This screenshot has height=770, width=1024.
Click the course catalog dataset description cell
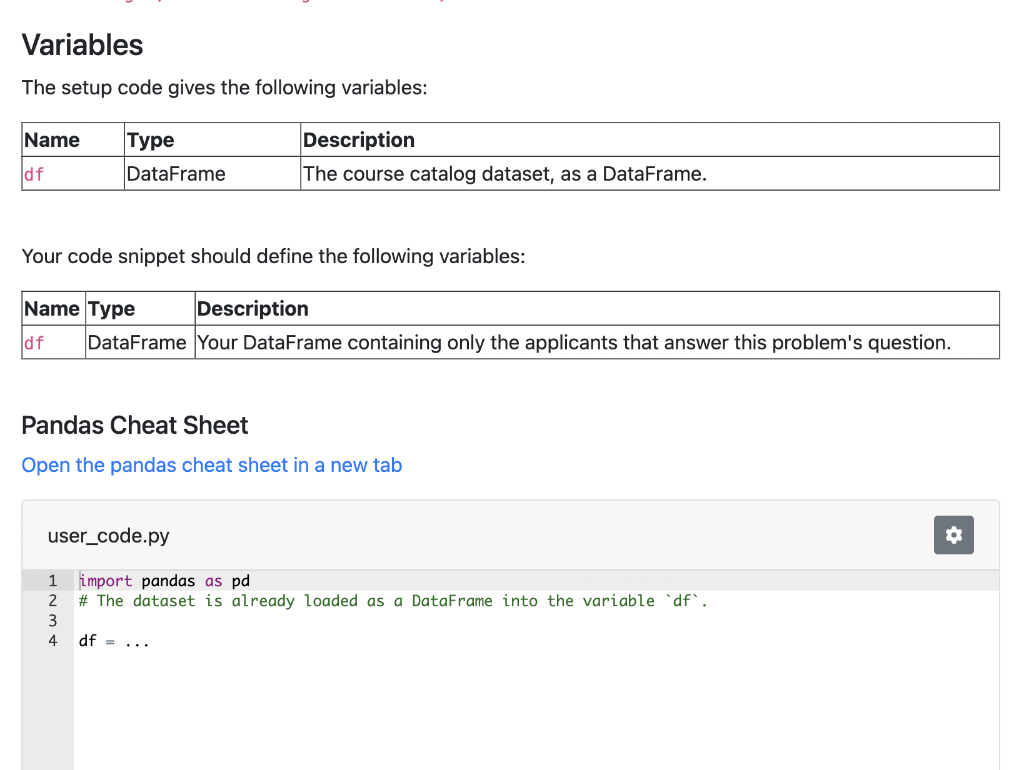[x=504, y=174]
